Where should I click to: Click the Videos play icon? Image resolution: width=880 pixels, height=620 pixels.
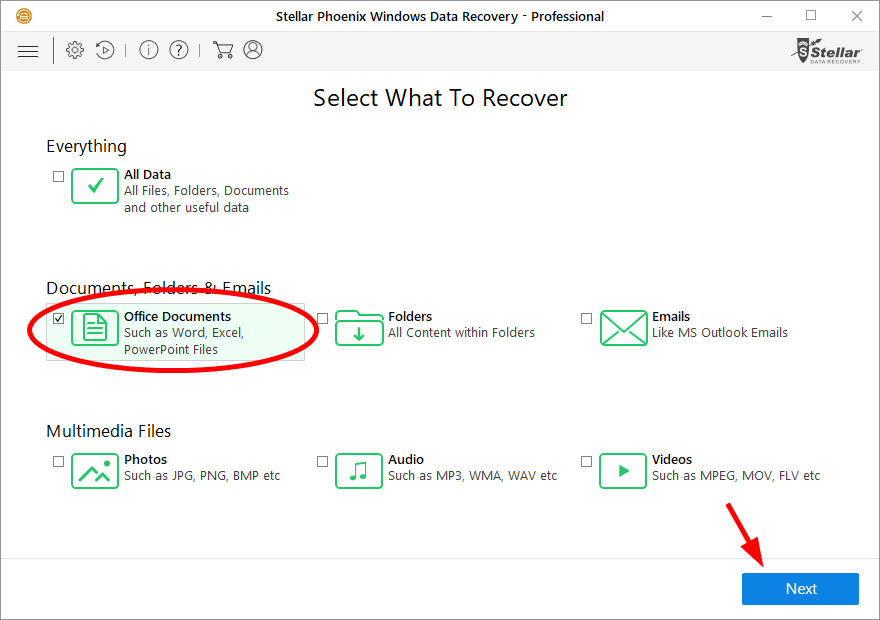[623, 471]
